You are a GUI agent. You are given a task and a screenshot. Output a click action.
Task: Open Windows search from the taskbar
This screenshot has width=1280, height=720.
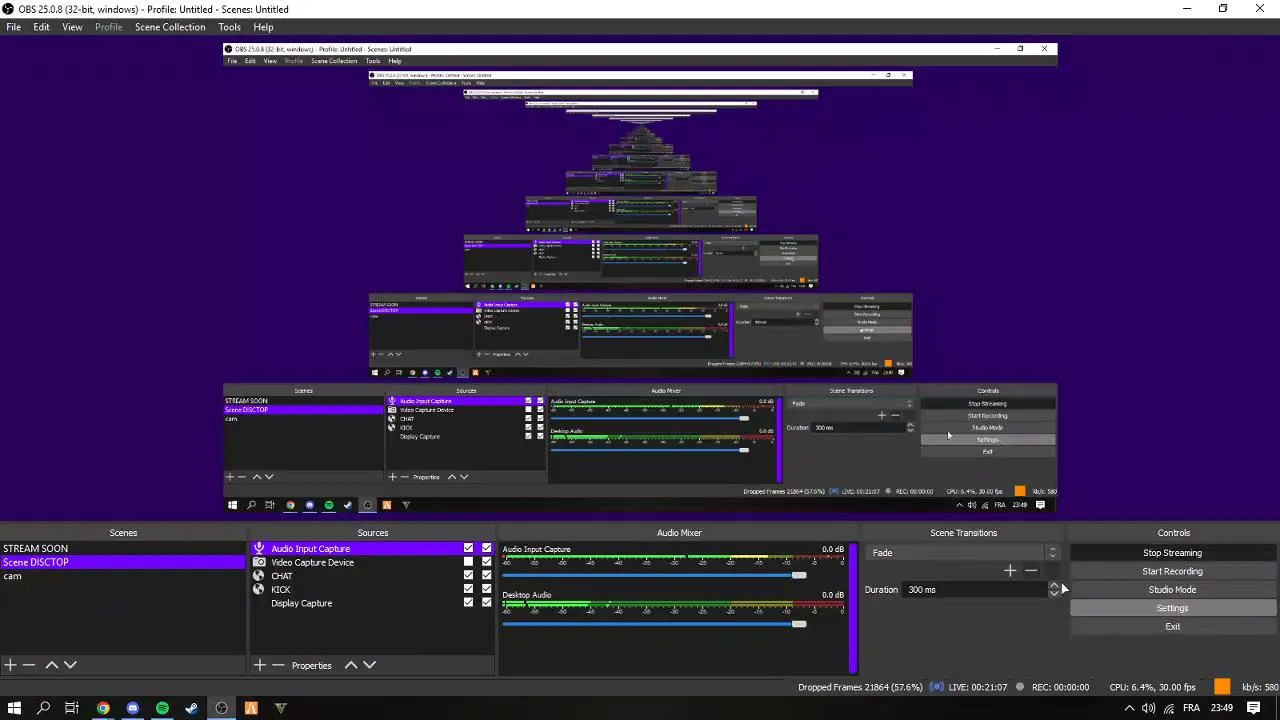(x=43, y=708)
